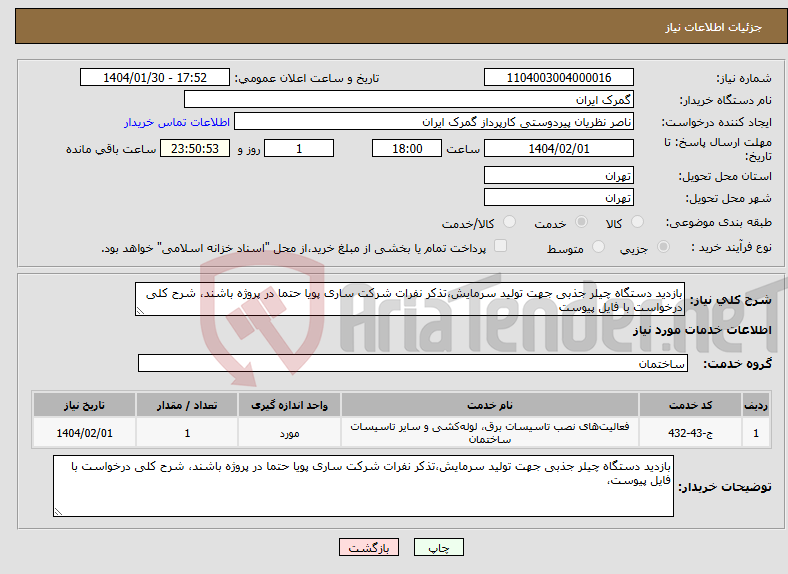Screen dimensions: 788x574
Task: Click the resize handle of شرح کلی نیاز box
Action: point(140,311)
